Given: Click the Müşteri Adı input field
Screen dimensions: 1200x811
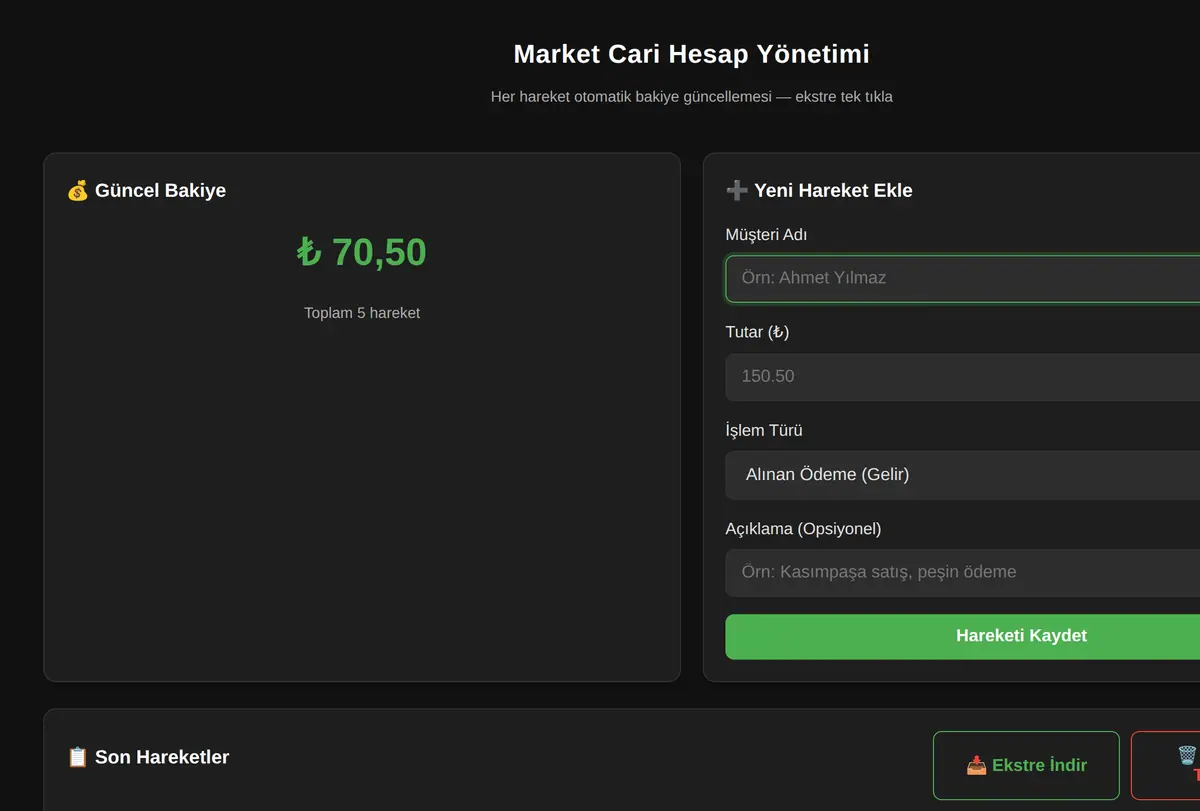Looking at the screenshot, I should 962,278.
